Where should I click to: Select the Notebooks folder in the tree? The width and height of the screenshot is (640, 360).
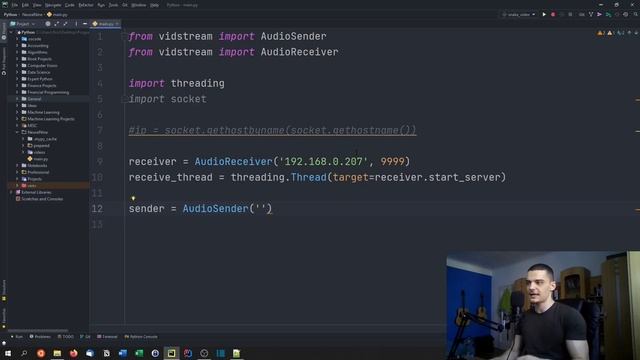pyautogui.click(x=34, y=166)
